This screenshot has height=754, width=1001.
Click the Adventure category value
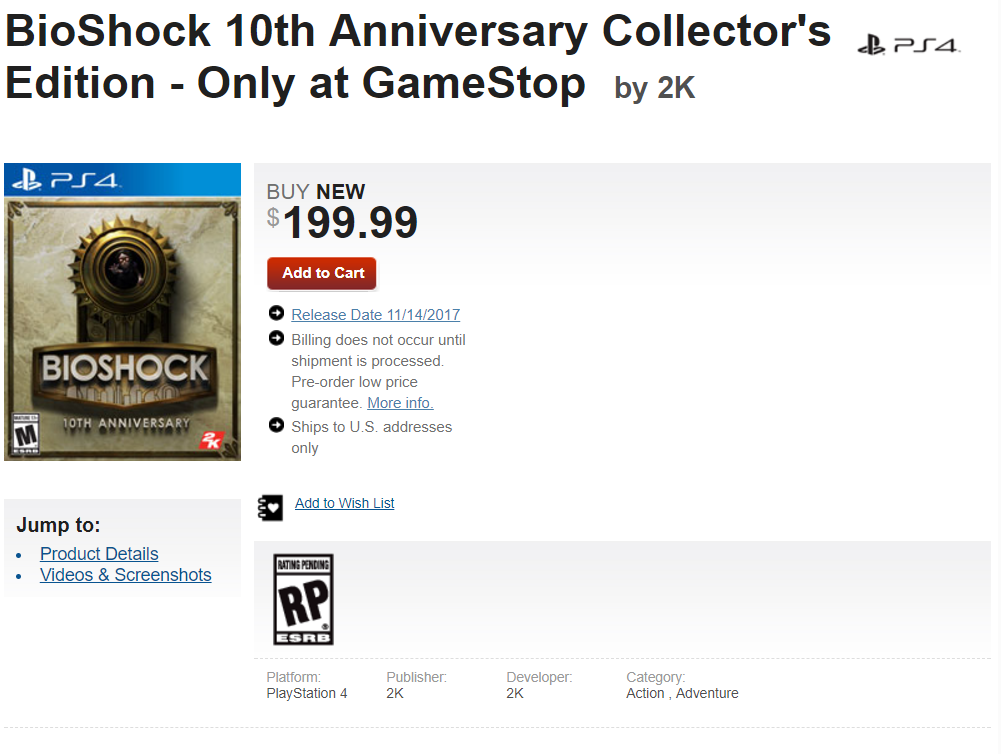coord(707,693)
